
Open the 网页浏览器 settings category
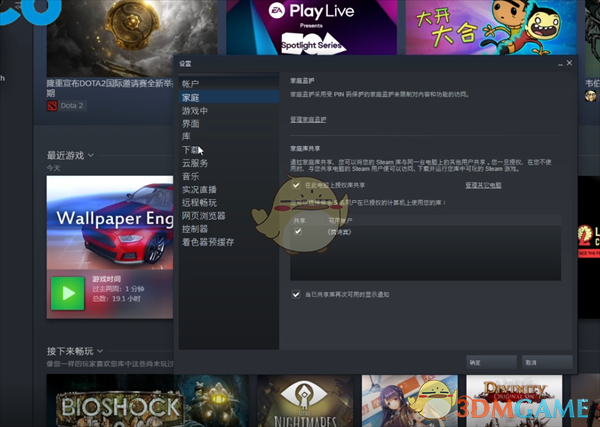point(229,216)
